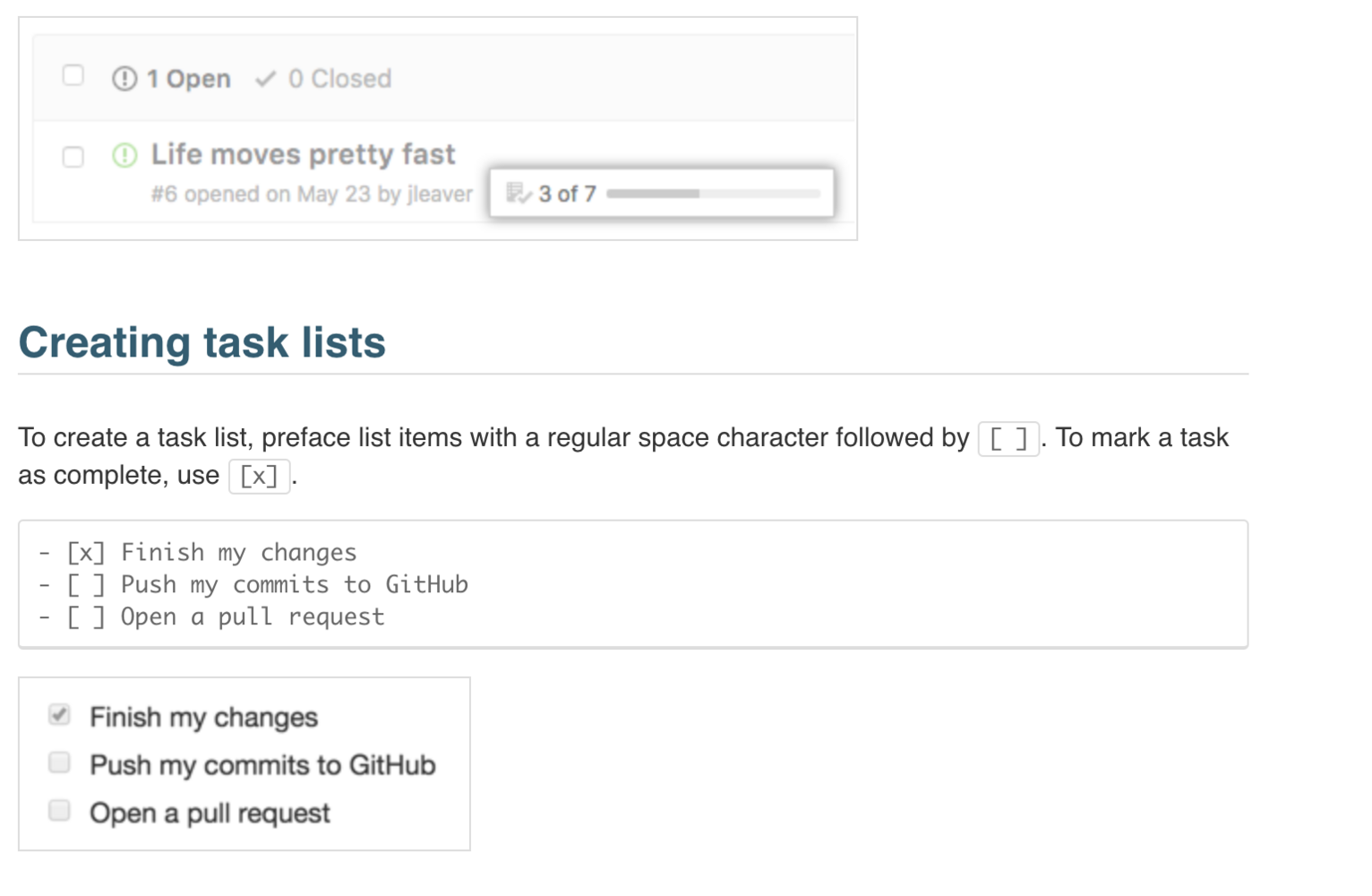Click the open-issue icon beside "1 Open"

coord(124,79)
